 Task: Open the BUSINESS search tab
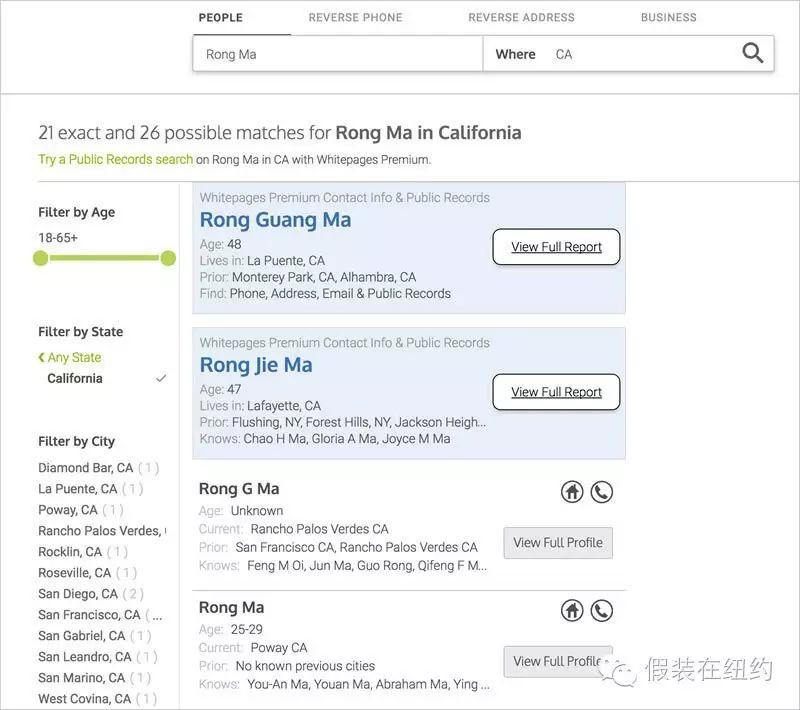pyautogui.click(x=668, y=17)
